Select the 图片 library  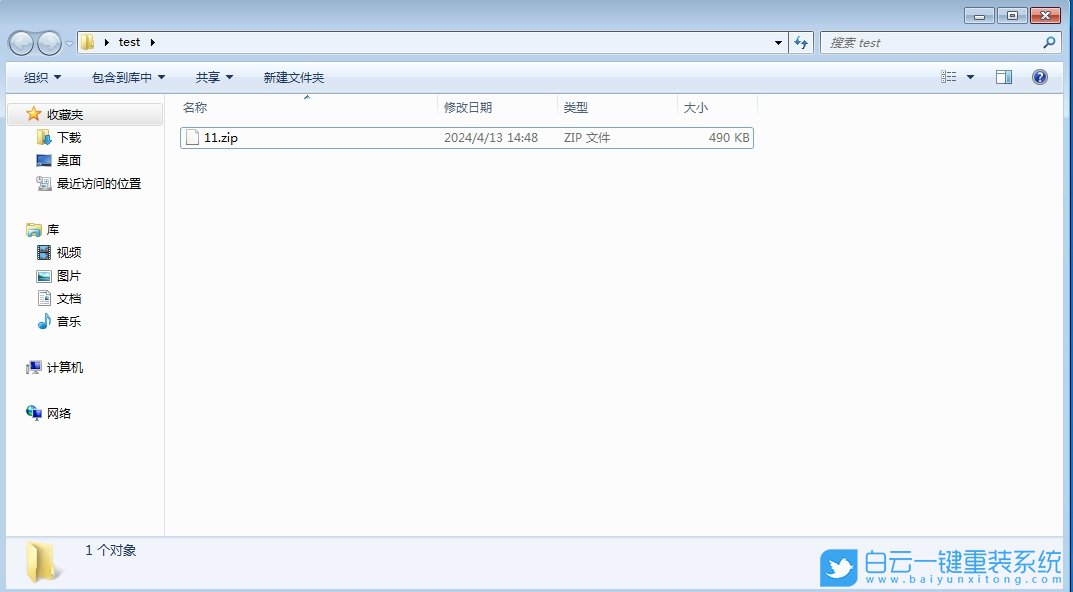[x=70, y=275]
